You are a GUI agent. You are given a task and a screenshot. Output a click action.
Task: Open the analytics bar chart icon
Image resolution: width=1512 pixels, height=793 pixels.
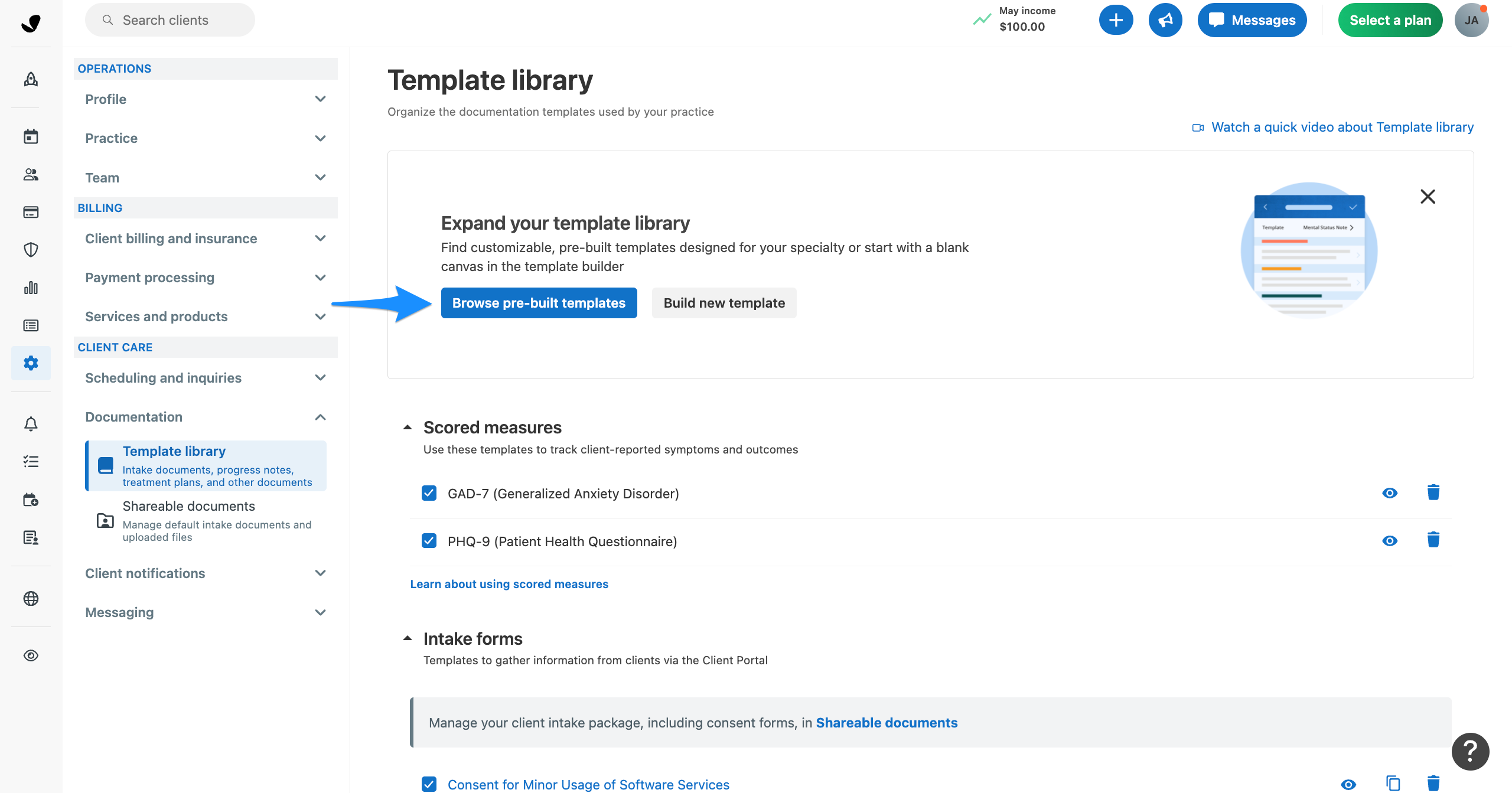coord(31,288)
